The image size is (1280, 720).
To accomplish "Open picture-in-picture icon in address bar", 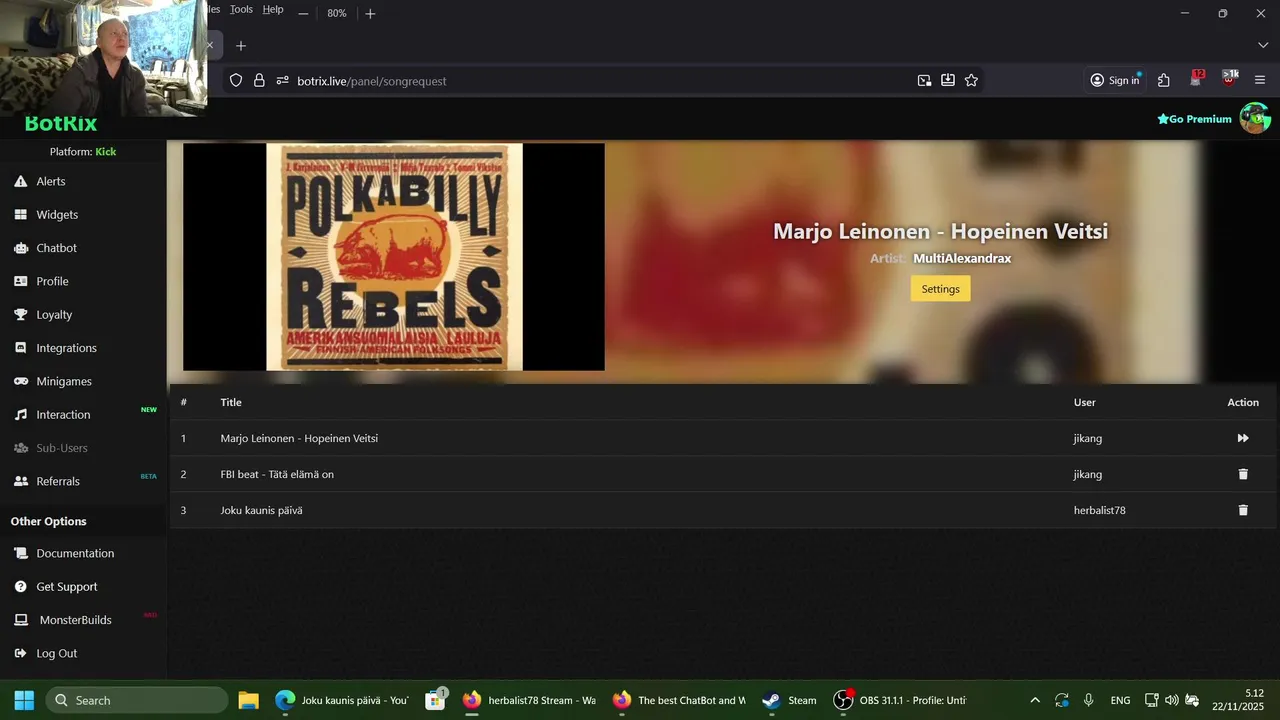I will pyautogui.click(x=924, y=80).
